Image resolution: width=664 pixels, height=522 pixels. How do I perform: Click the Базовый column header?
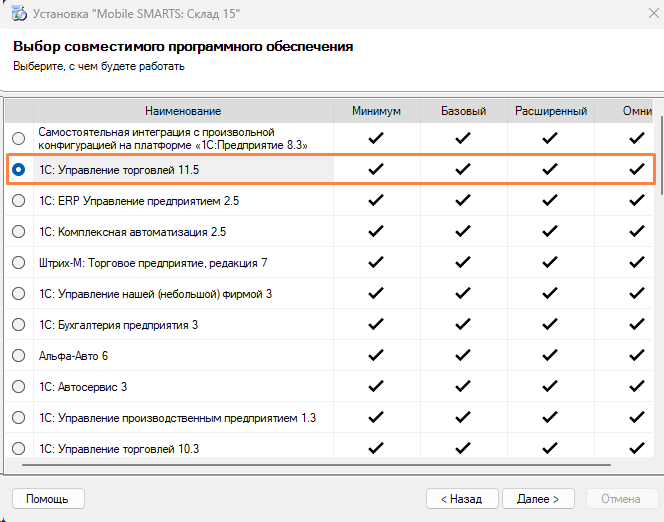[463, 111]
